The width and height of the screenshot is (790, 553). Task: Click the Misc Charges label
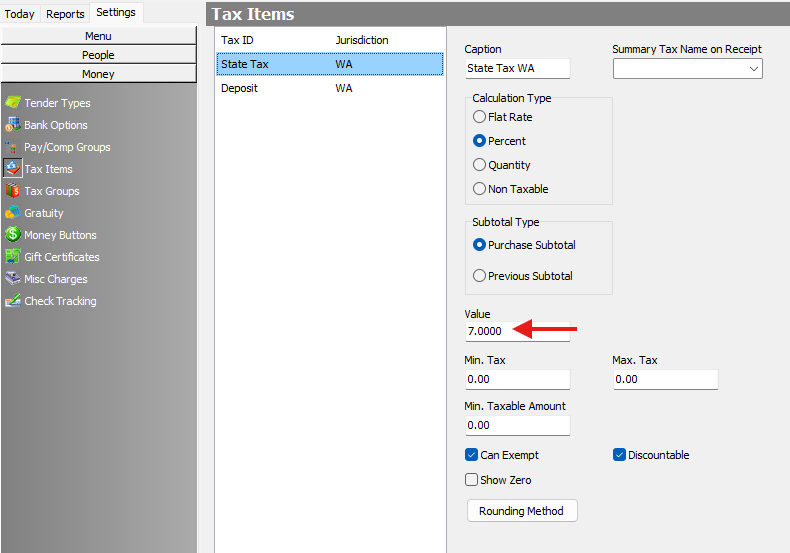(56, 279)
